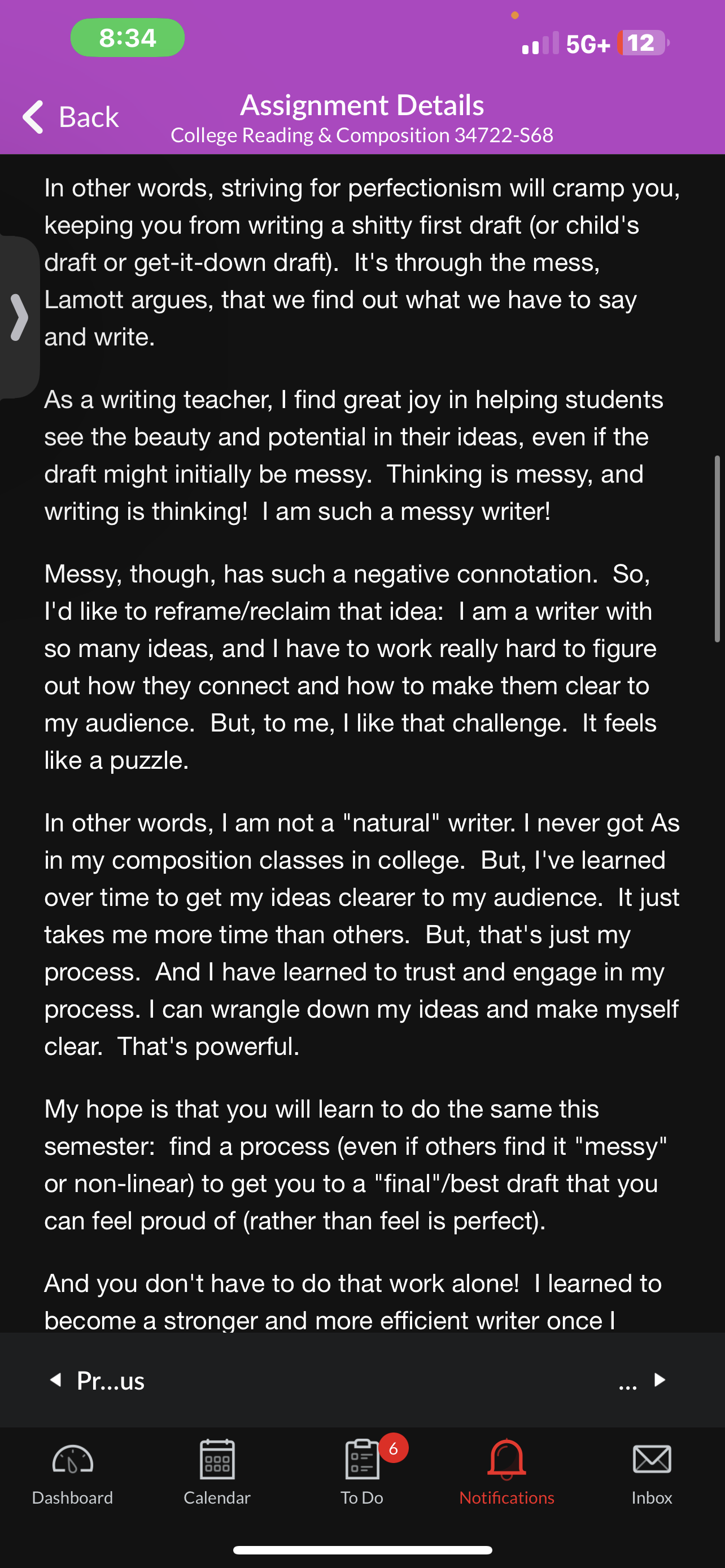Click the vertical scrollbar indicator
The width and height of the screenshot is (725, 1568).
[x=717, y=549]
